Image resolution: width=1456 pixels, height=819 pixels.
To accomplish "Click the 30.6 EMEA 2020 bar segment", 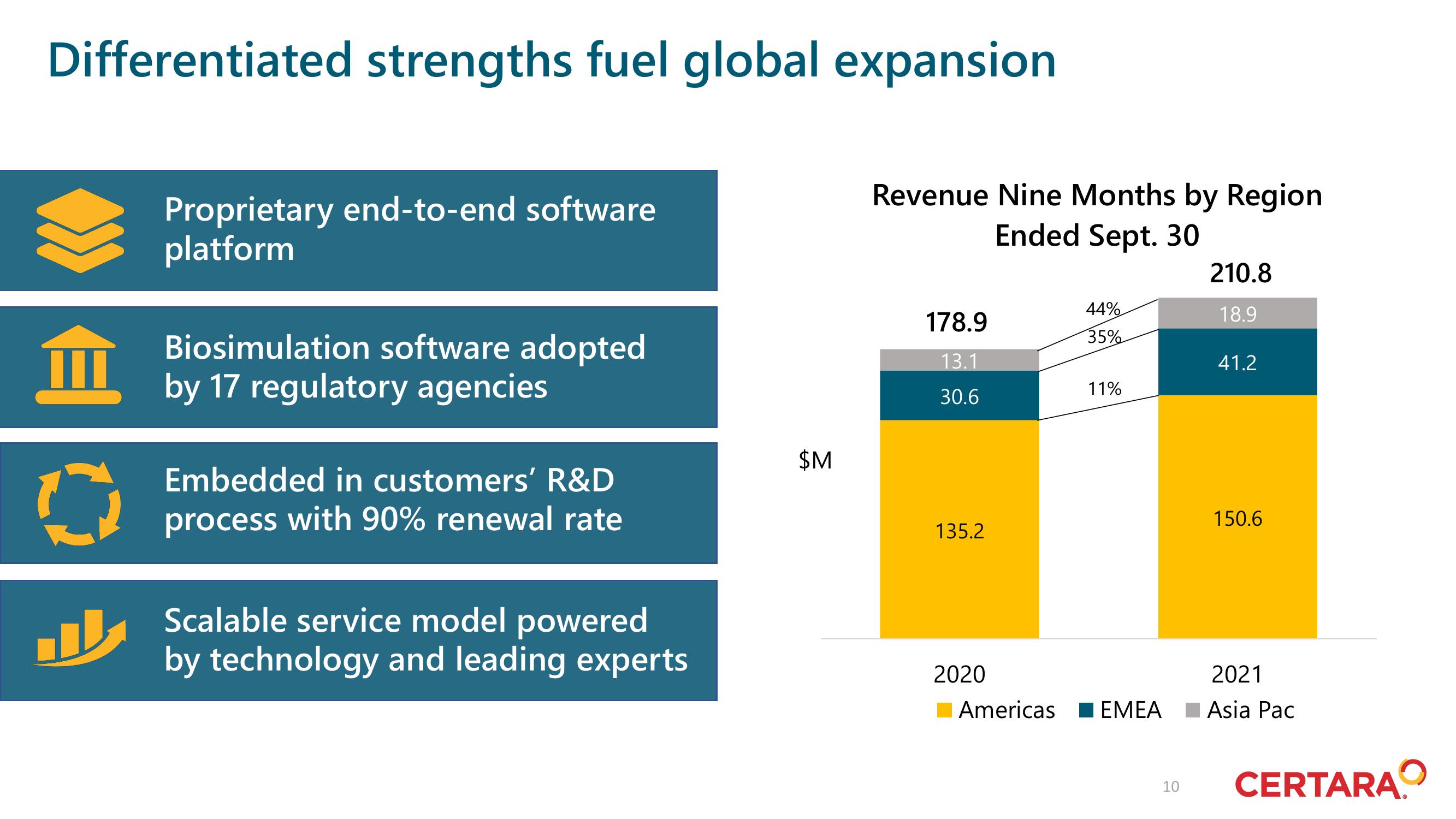I will [959, 396].
